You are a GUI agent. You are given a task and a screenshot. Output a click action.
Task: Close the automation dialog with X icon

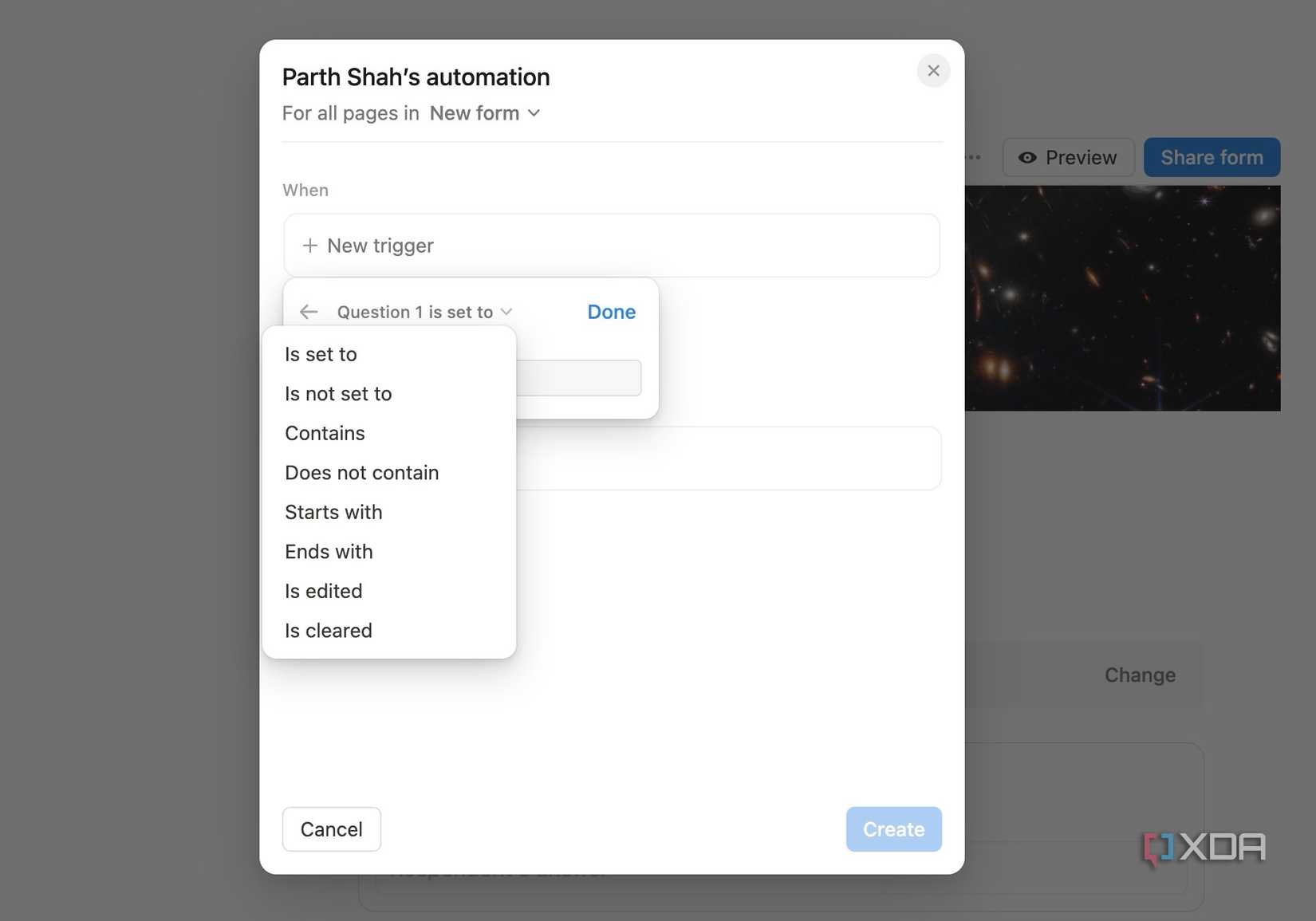tap(933, 71)
